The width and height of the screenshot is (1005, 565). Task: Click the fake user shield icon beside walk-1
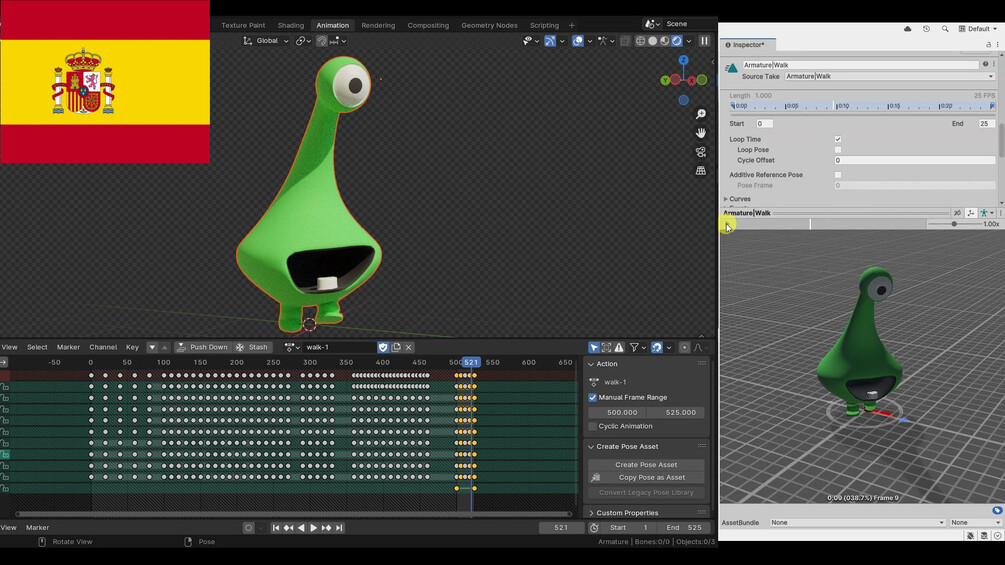(x=383, y=347)
